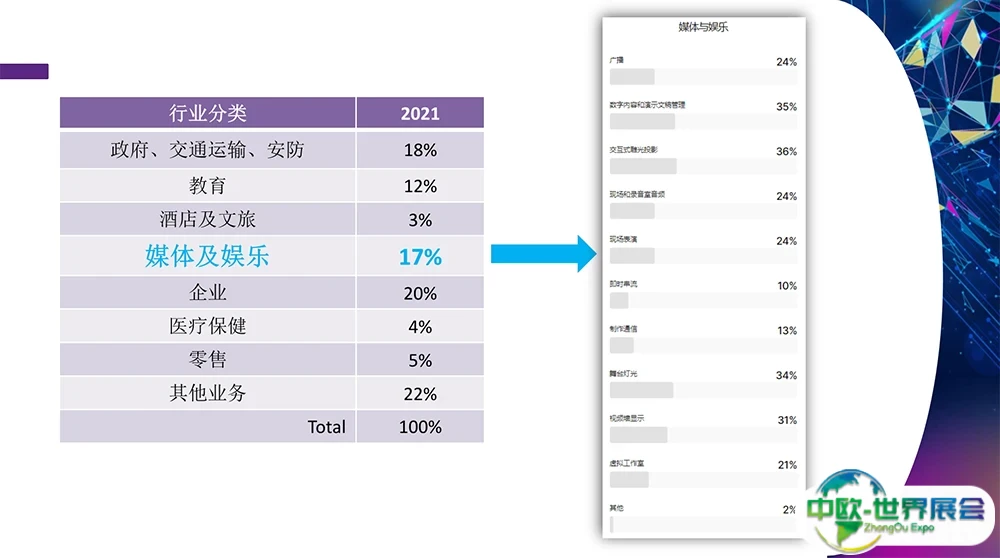The width and height of the screenshot is (1000, 558).
Task: Click the 2021 column header
Action: 420,113
